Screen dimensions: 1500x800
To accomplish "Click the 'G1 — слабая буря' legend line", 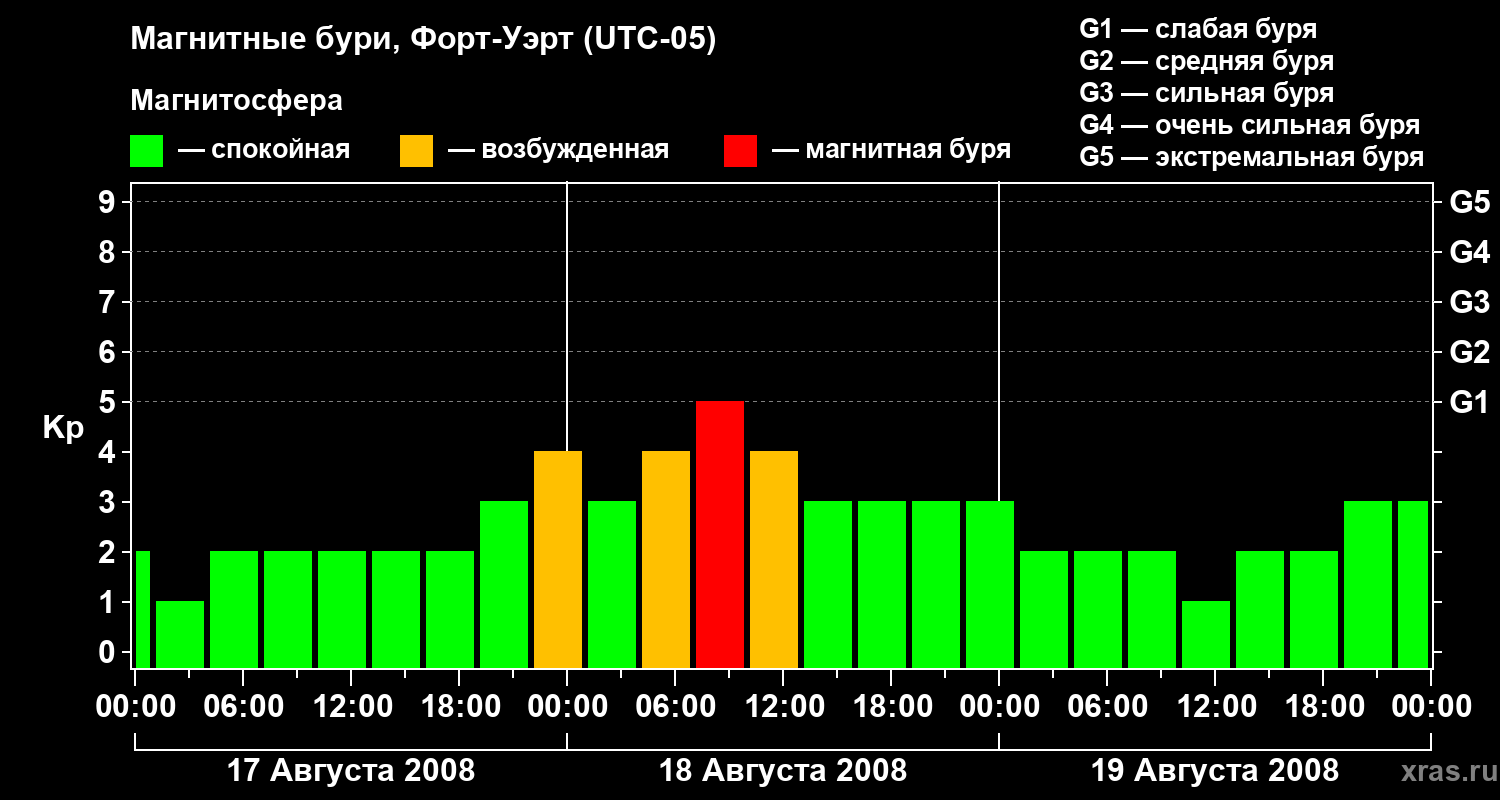I will (1198, 29).
